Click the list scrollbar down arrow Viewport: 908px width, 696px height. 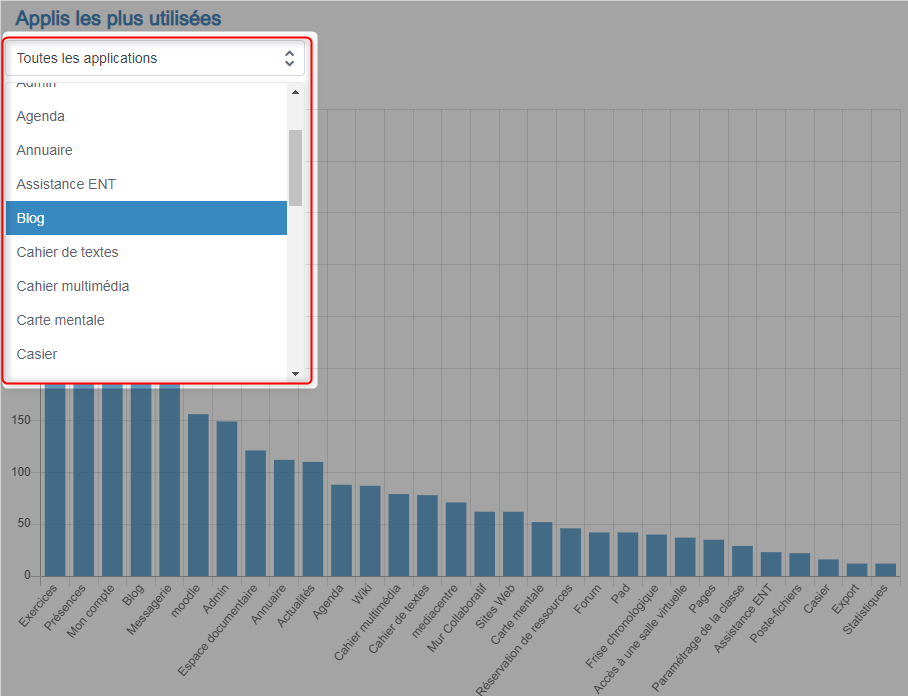click(x=295, y=373)
